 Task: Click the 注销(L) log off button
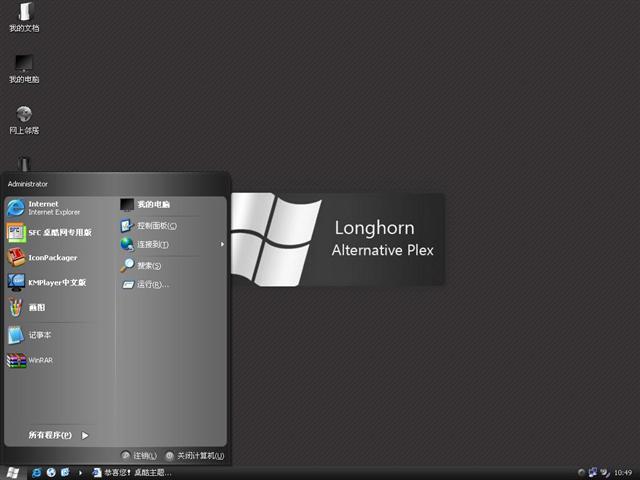click(x=139, y=456)
